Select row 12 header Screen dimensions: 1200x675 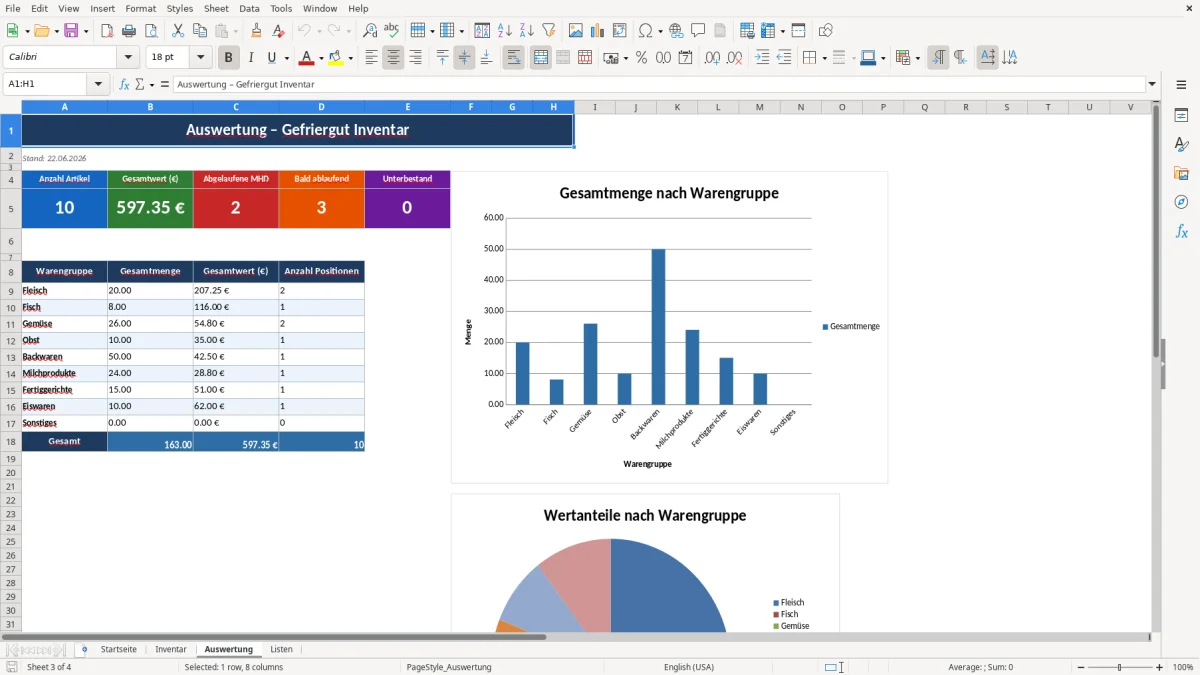pos(10,340)
